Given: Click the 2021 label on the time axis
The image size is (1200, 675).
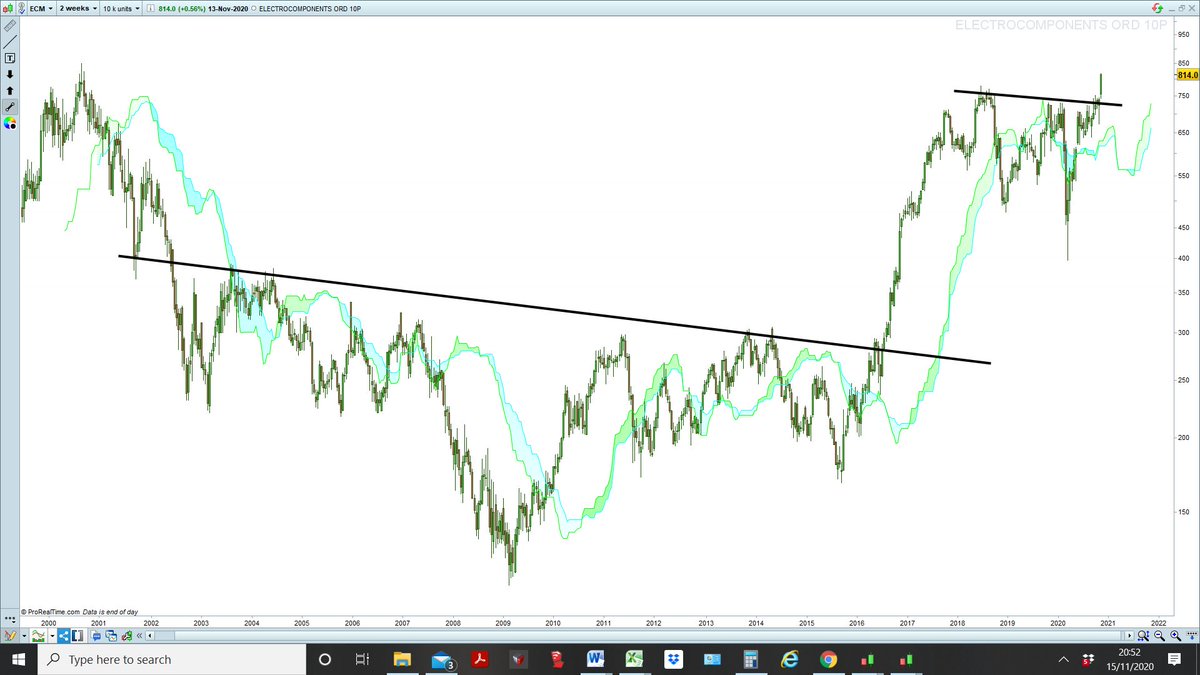Looking at the screenshot, I should pos(1108,622).
